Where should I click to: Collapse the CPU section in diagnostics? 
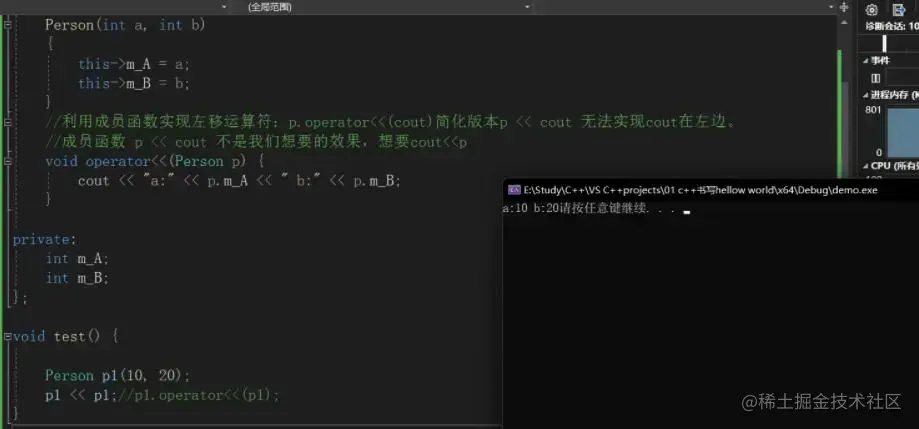point(866,166)
